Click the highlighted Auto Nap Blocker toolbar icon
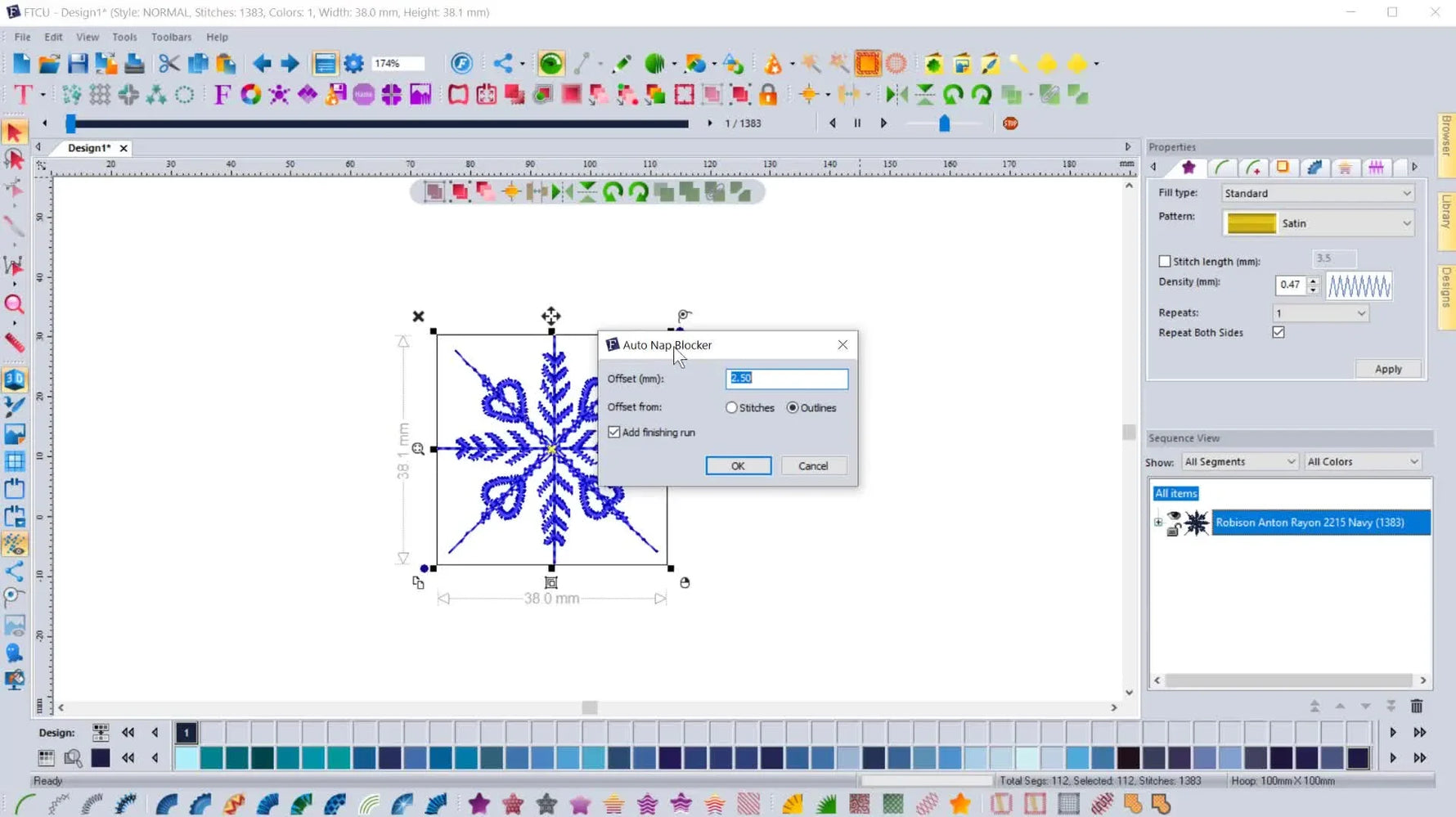The height and width of the screenshot is (817, 1456). pos(867,63)
